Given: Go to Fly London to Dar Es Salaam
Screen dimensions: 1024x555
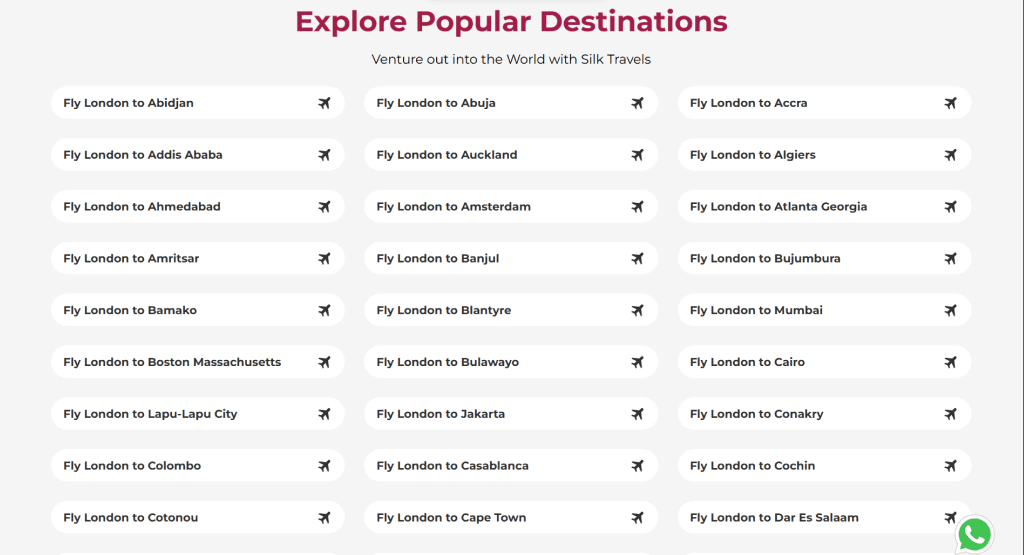Looking at the screenshot, I should coord(824,517).
